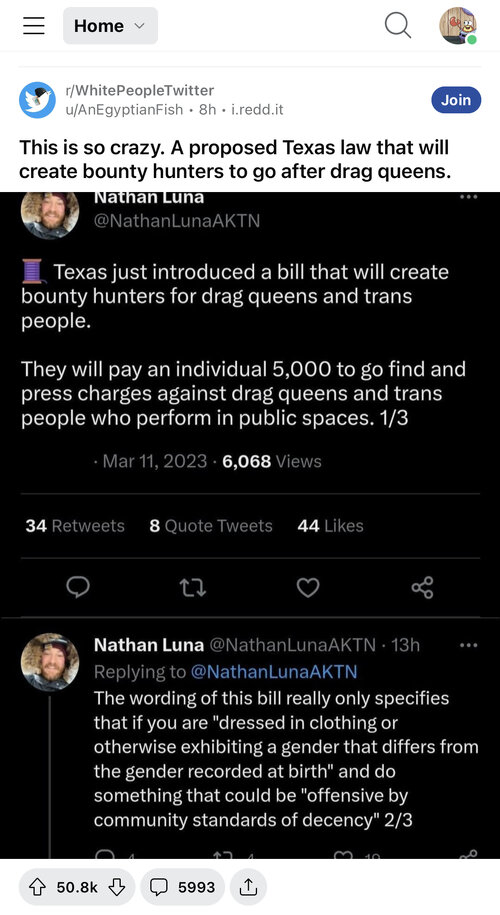Join the WhitePeopleTwitter subreddit
Screen dimensions: 500x915
(x=456, y=100)
